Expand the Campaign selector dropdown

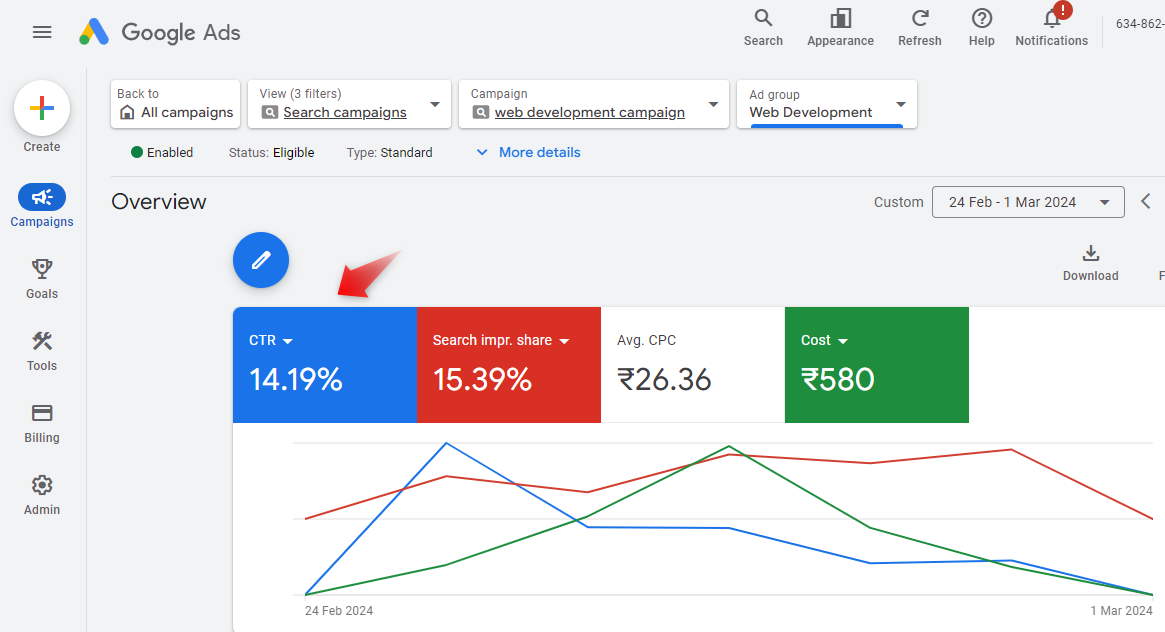coord(593,104)
